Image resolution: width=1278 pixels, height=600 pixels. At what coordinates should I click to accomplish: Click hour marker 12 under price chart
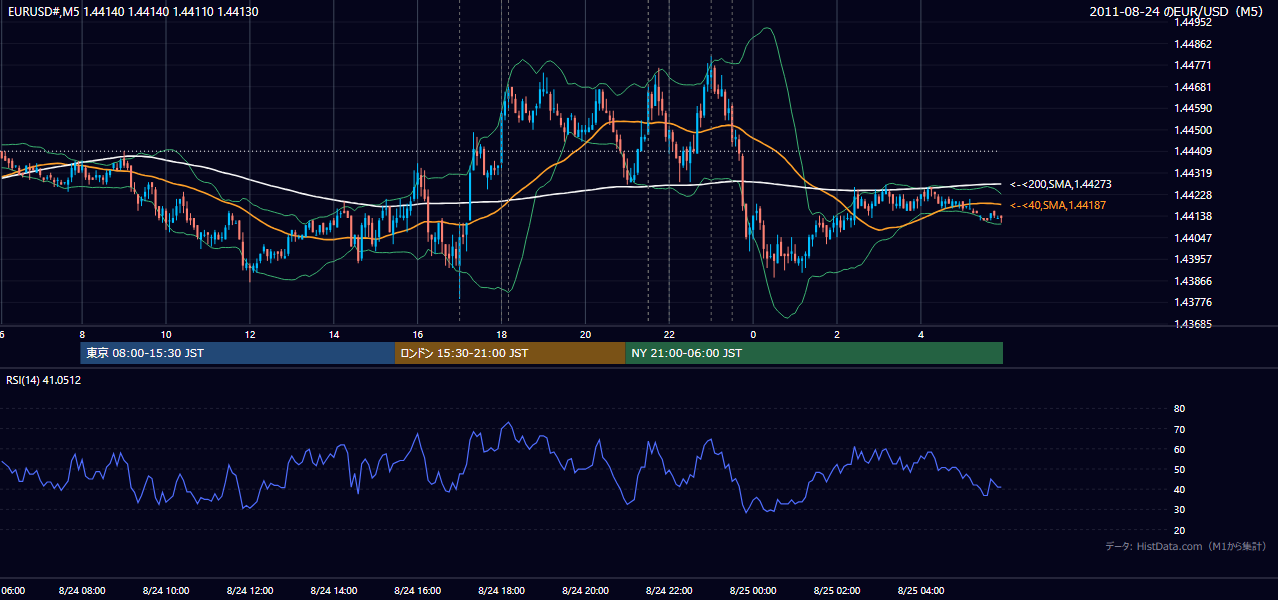(x=250, y=334)
